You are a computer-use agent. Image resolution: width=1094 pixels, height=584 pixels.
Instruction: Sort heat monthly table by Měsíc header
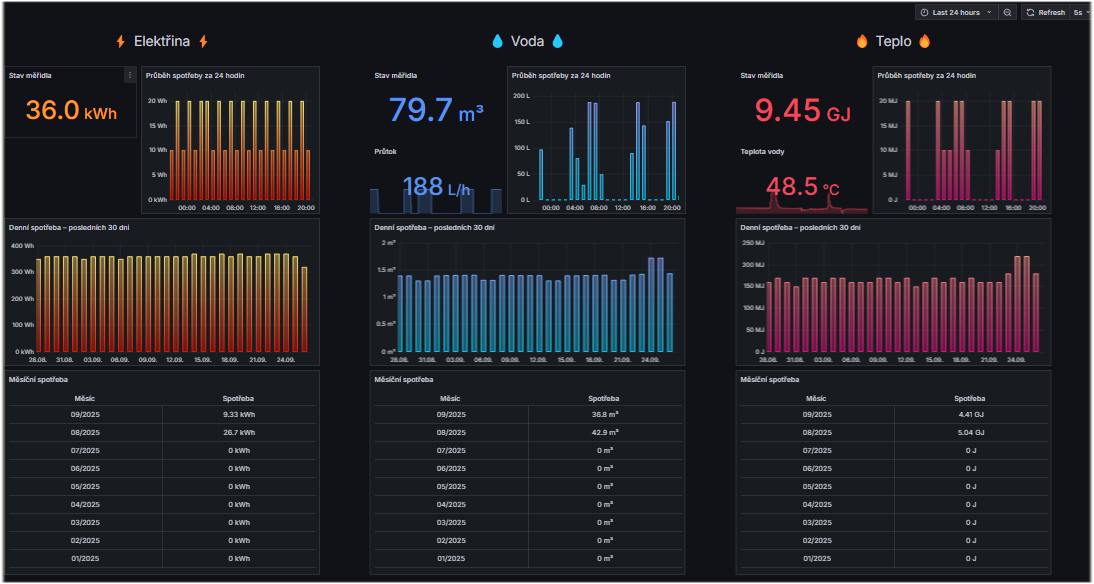point(816,398)
